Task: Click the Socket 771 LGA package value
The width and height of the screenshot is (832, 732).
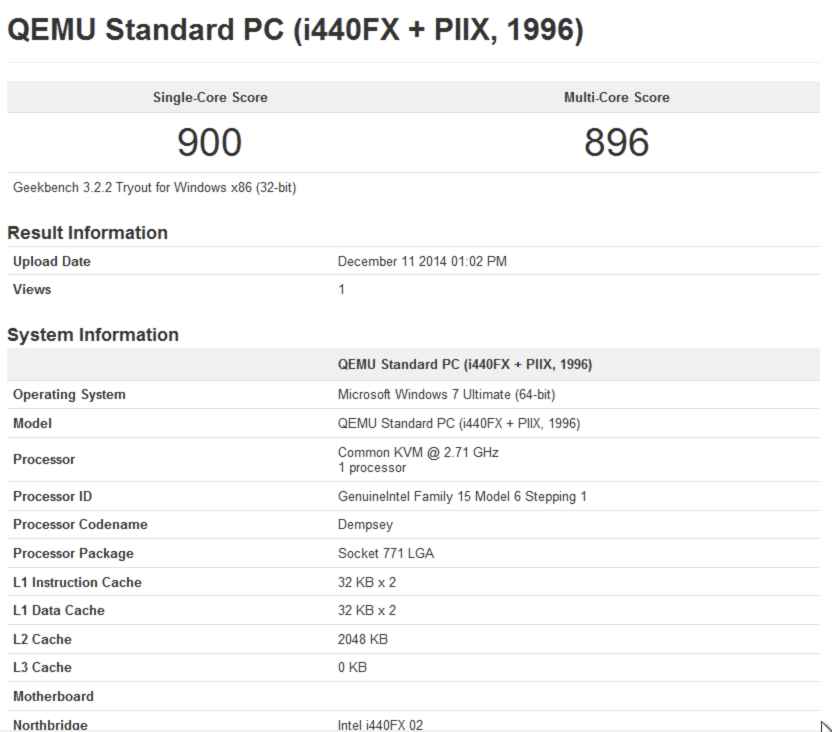Action: (386, 553)
